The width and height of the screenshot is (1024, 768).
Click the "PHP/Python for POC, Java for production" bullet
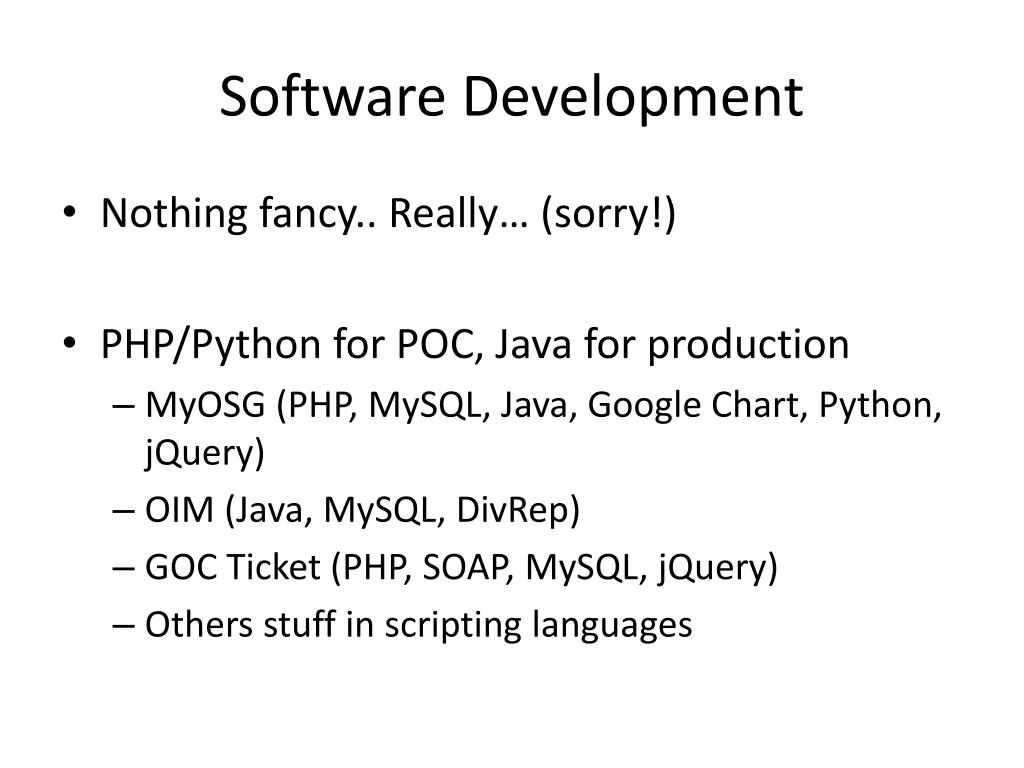click(475, 344)
